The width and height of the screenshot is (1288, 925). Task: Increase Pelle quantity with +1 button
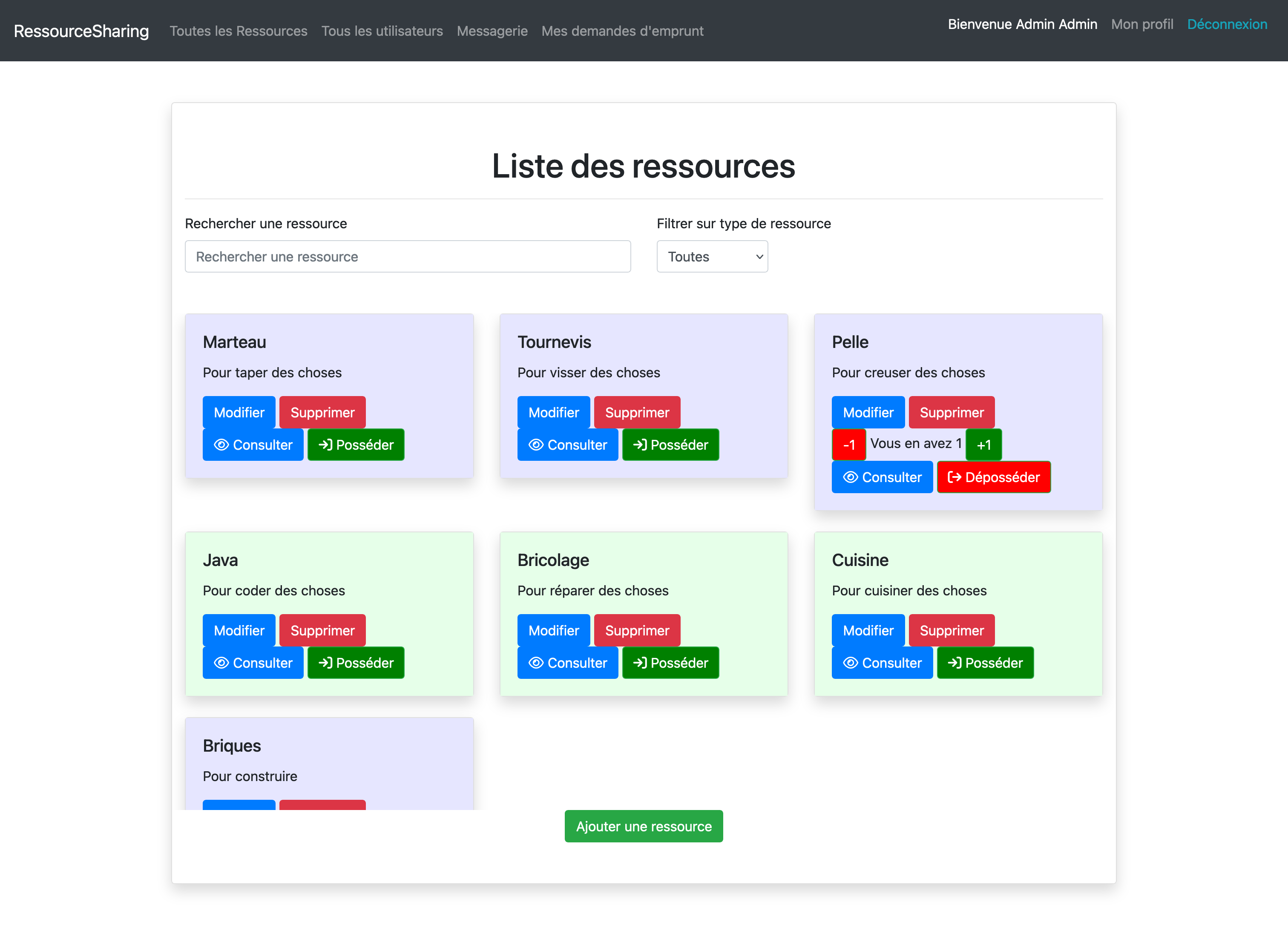[x=983, y=445]
